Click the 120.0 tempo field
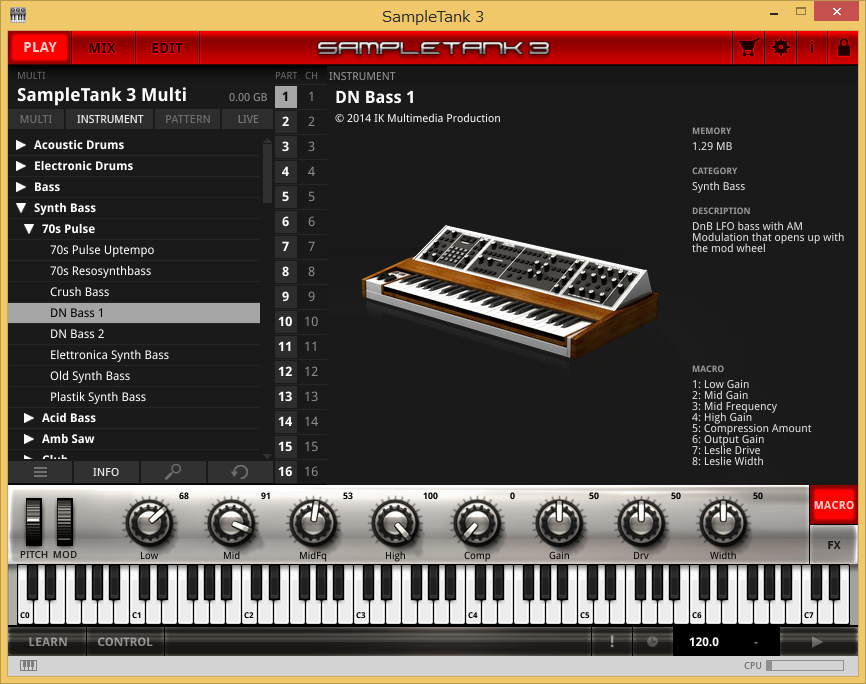 704,641
